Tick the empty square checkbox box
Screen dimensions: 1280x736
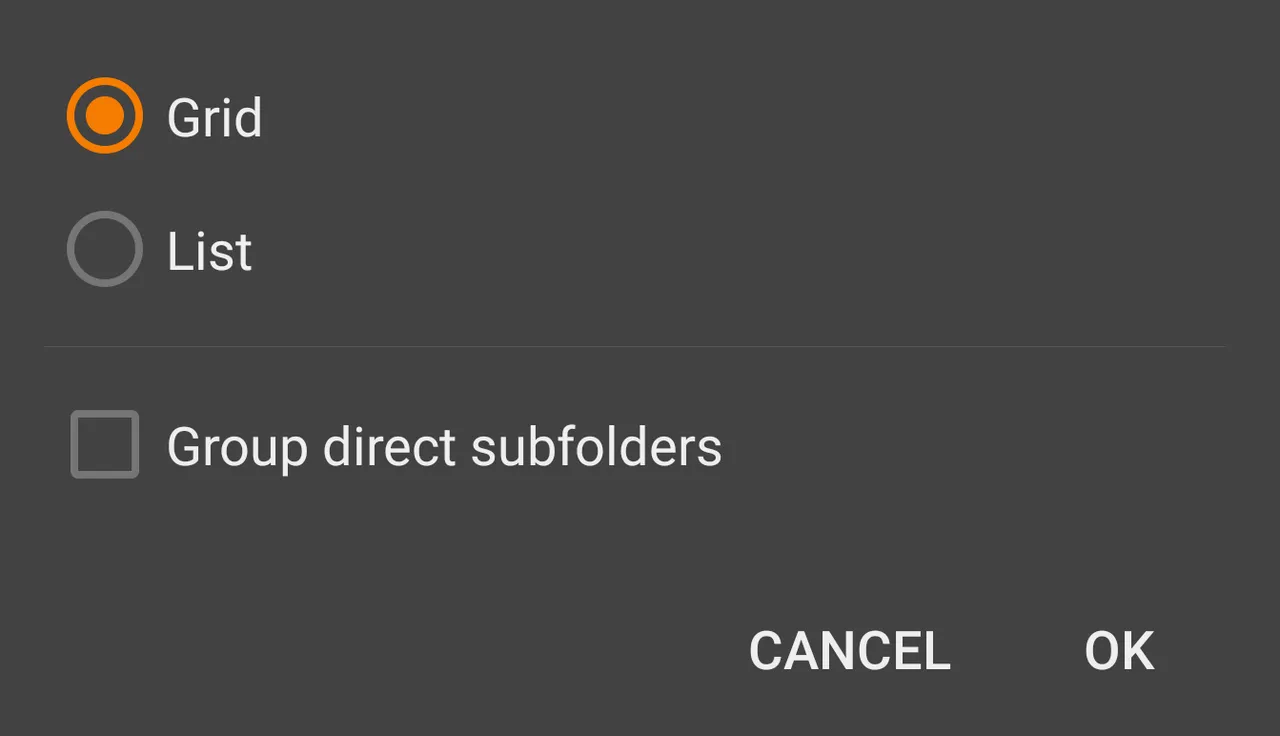pyautogui.click(x=105, y=444)
